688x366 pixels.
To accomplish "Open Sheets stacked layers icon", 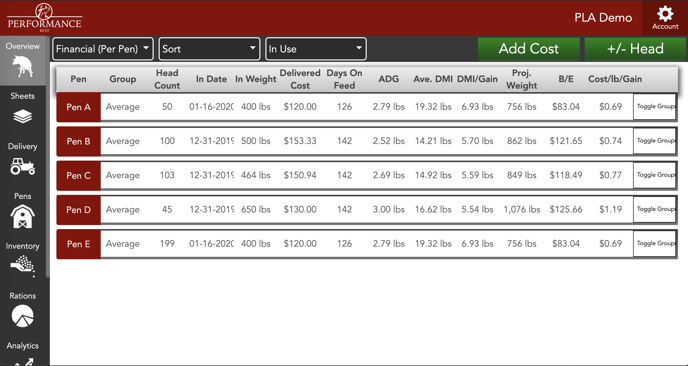I will point(22,116).
